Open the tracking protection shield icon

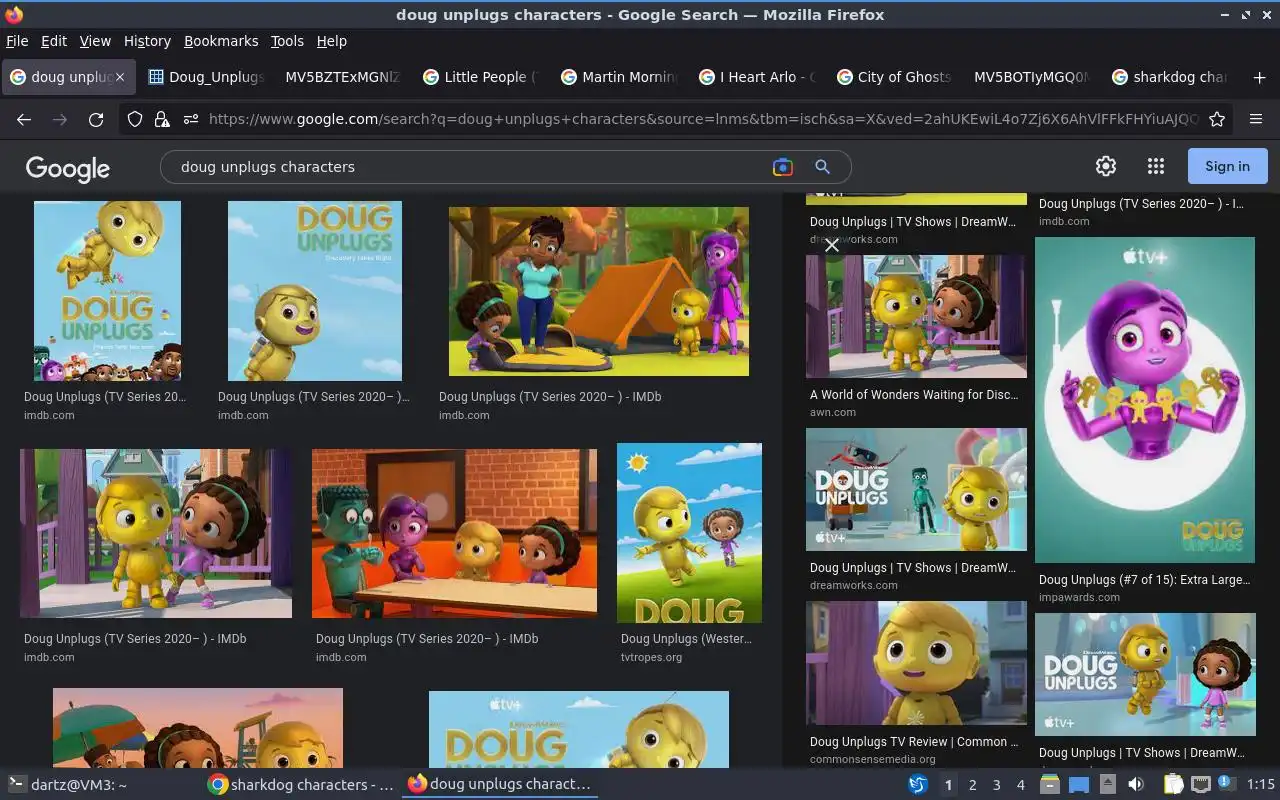(x=135, y=119)
